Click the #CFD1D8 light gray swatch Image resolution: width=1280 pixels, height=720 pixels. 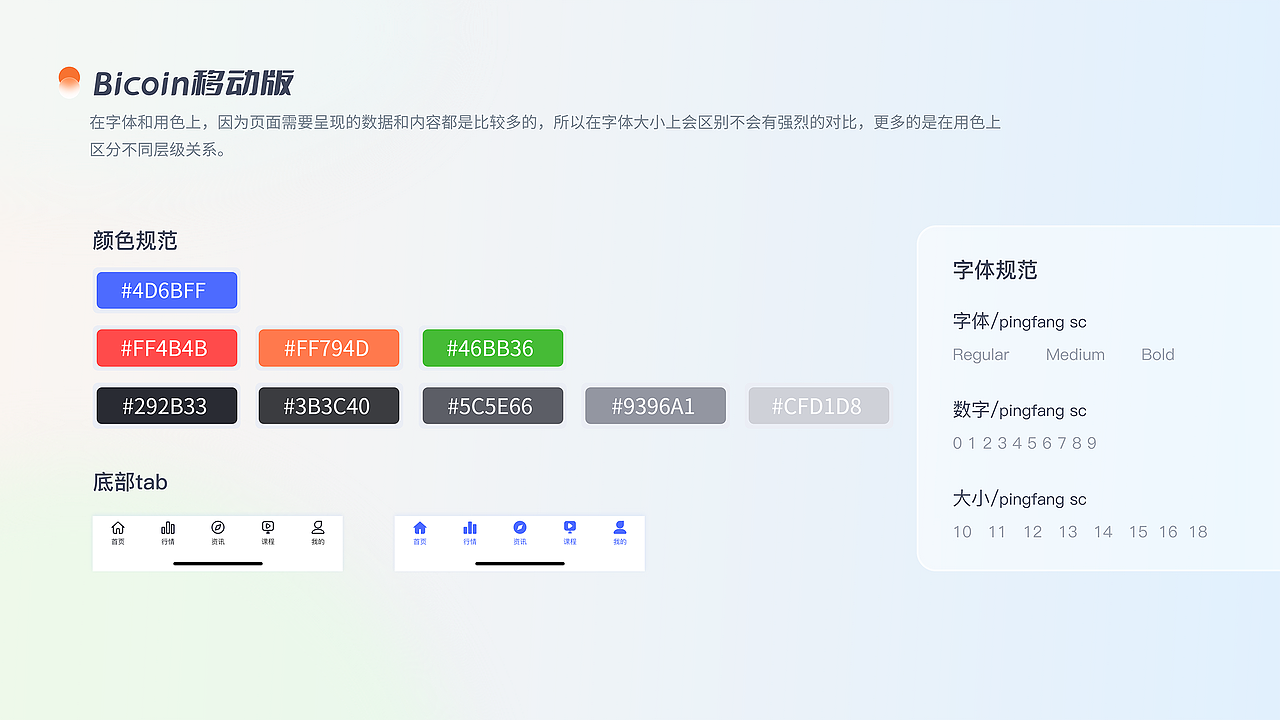click(x=818, y=406)
